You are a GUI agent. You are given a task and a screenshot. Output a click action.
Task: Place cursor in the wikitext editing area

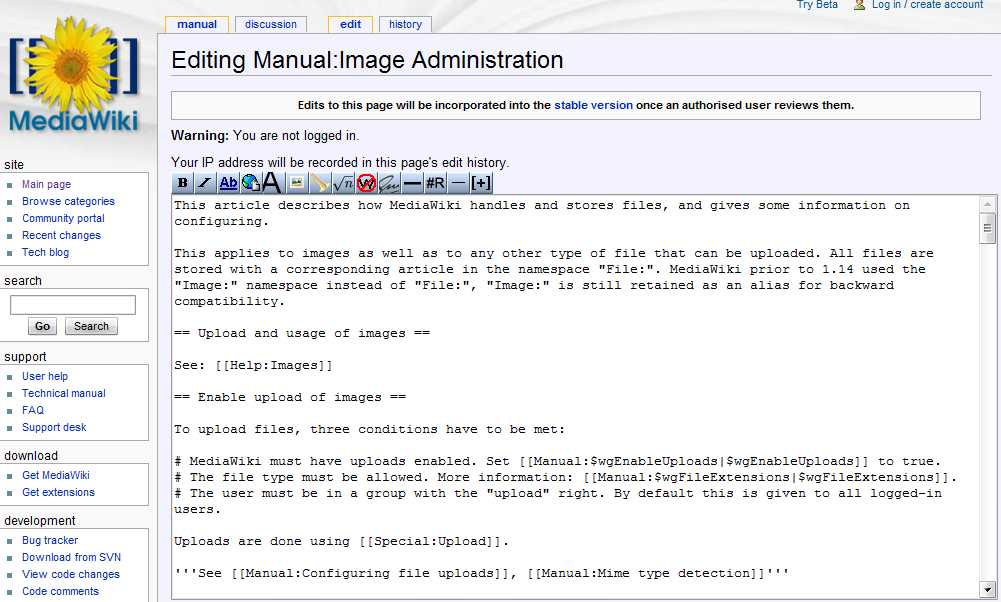576,396
